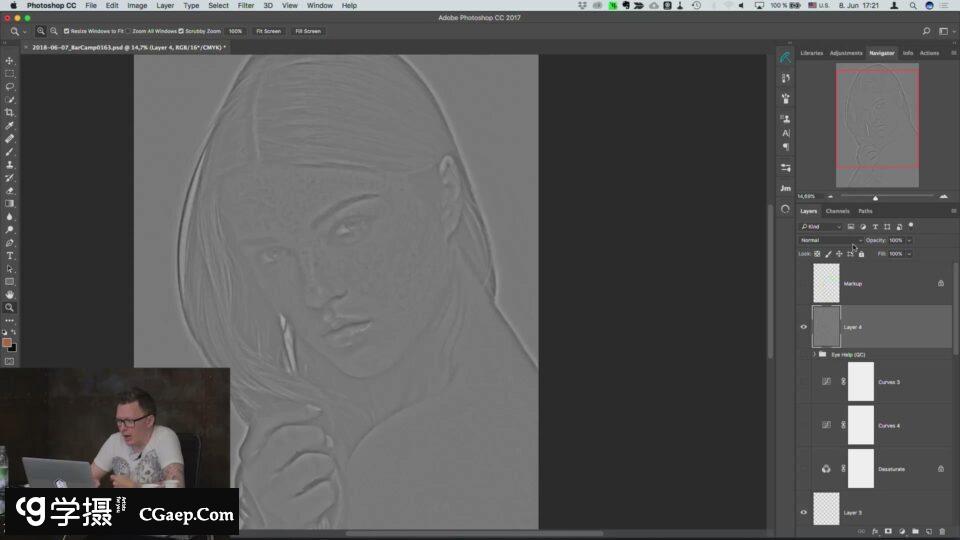Disable the Scrubby Zoom checkbox

181,31
